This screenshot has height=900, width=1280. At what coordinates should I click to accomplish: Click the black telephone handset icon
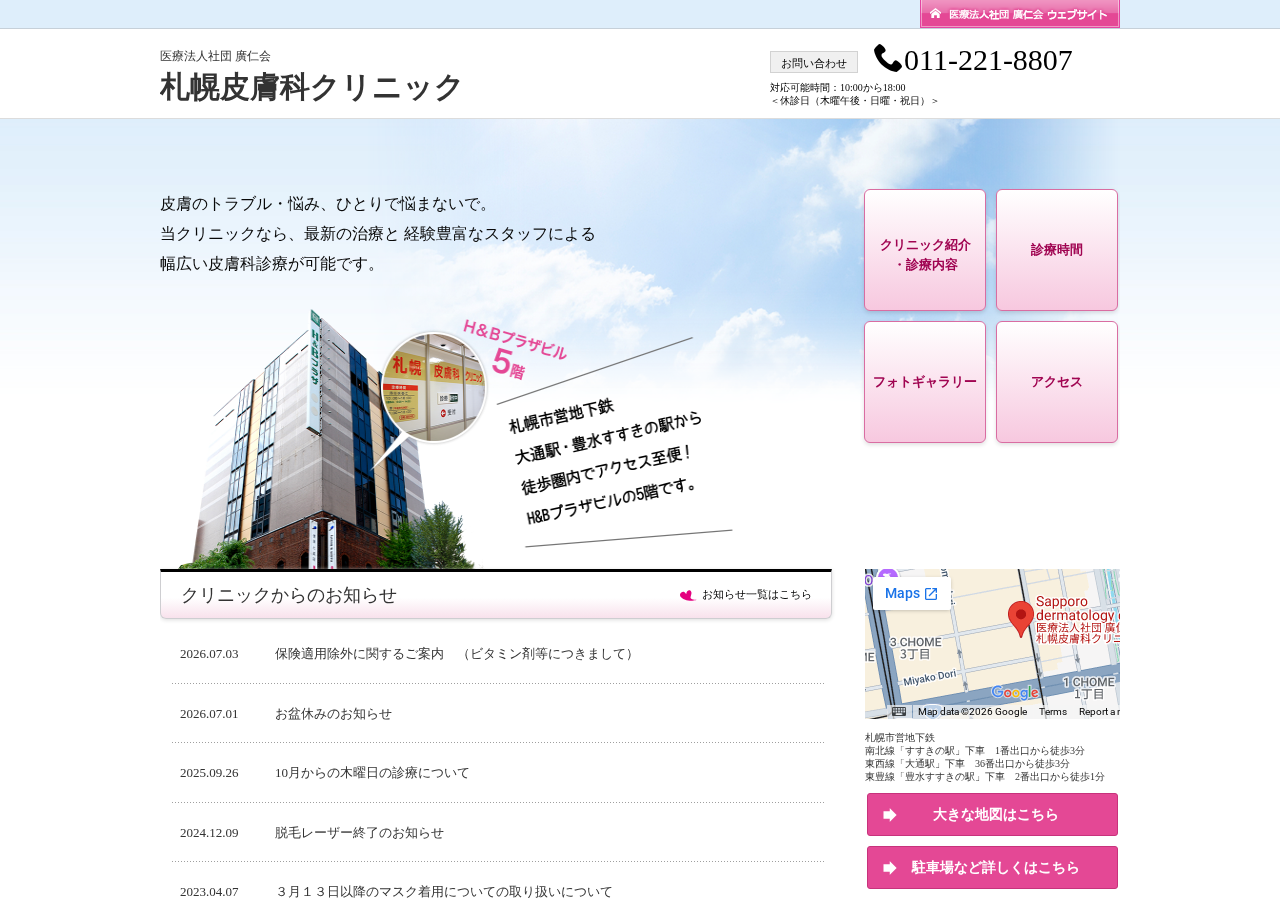coord(888,59)
